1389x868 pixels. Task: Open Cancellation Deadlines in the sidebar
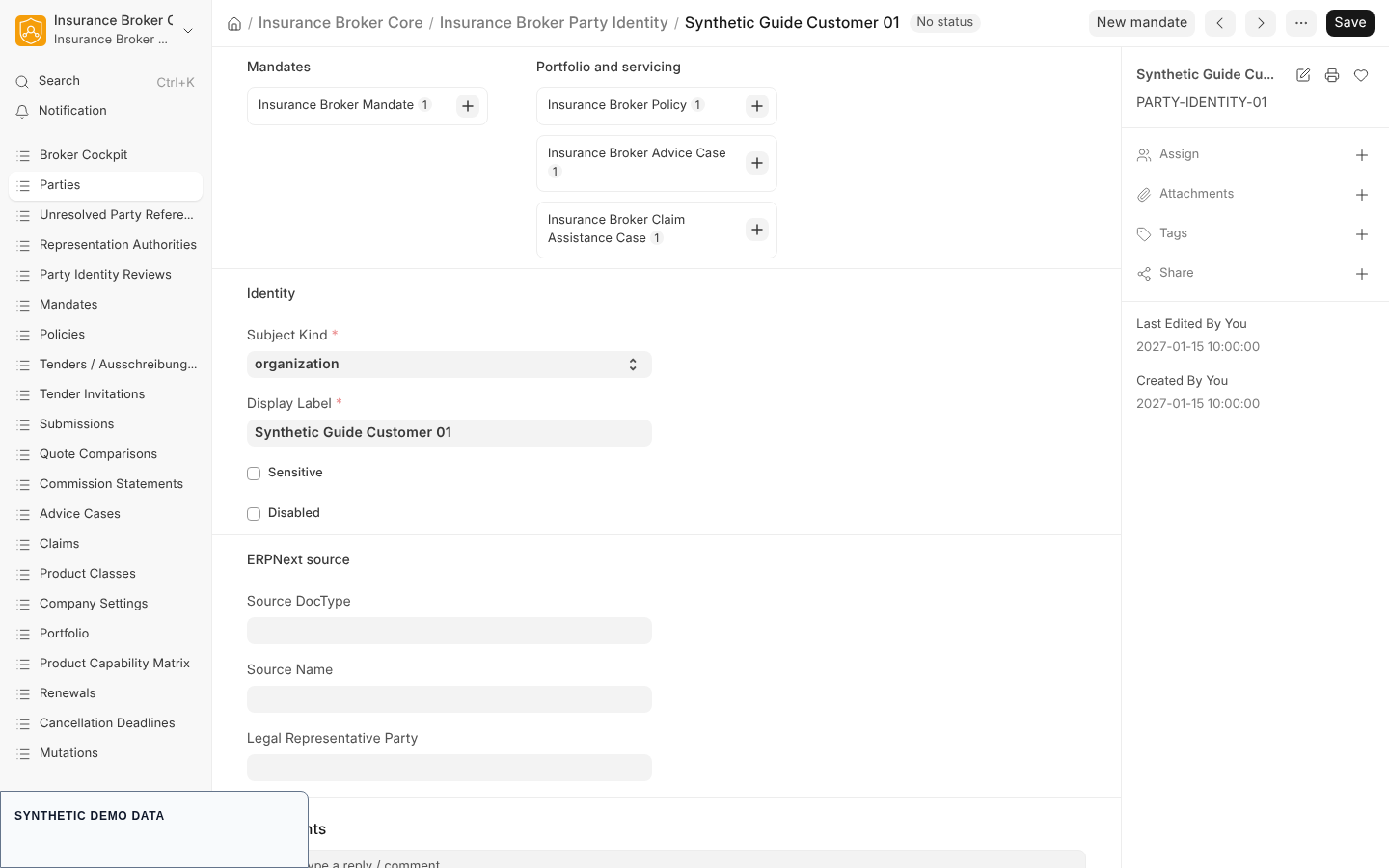click(105, 723)
